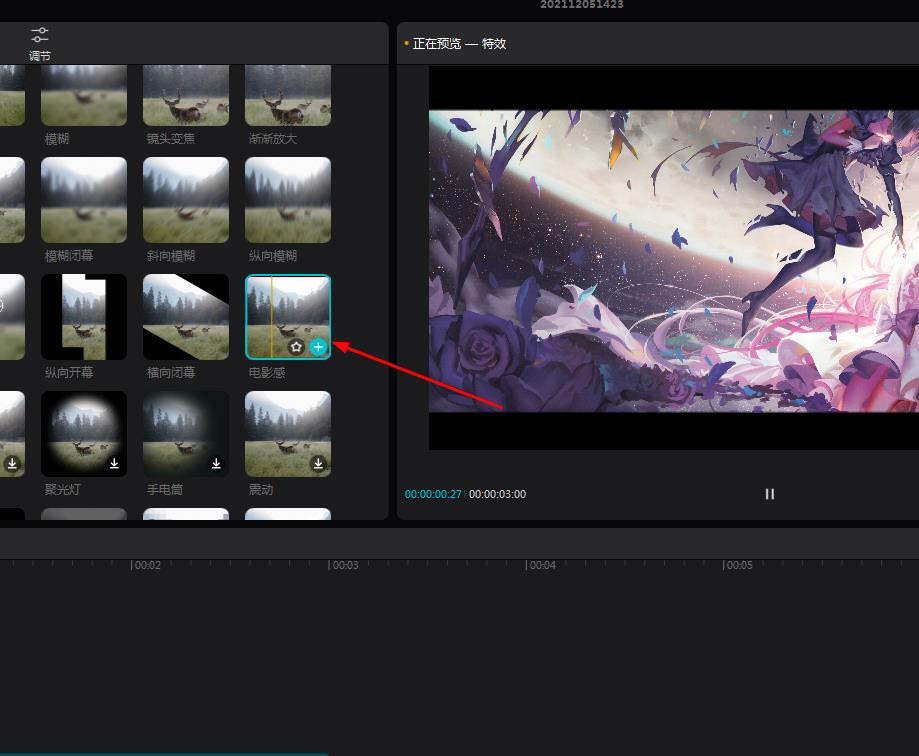Pause the preview playback
919x756 pixels.
click(x=769, y=494)
